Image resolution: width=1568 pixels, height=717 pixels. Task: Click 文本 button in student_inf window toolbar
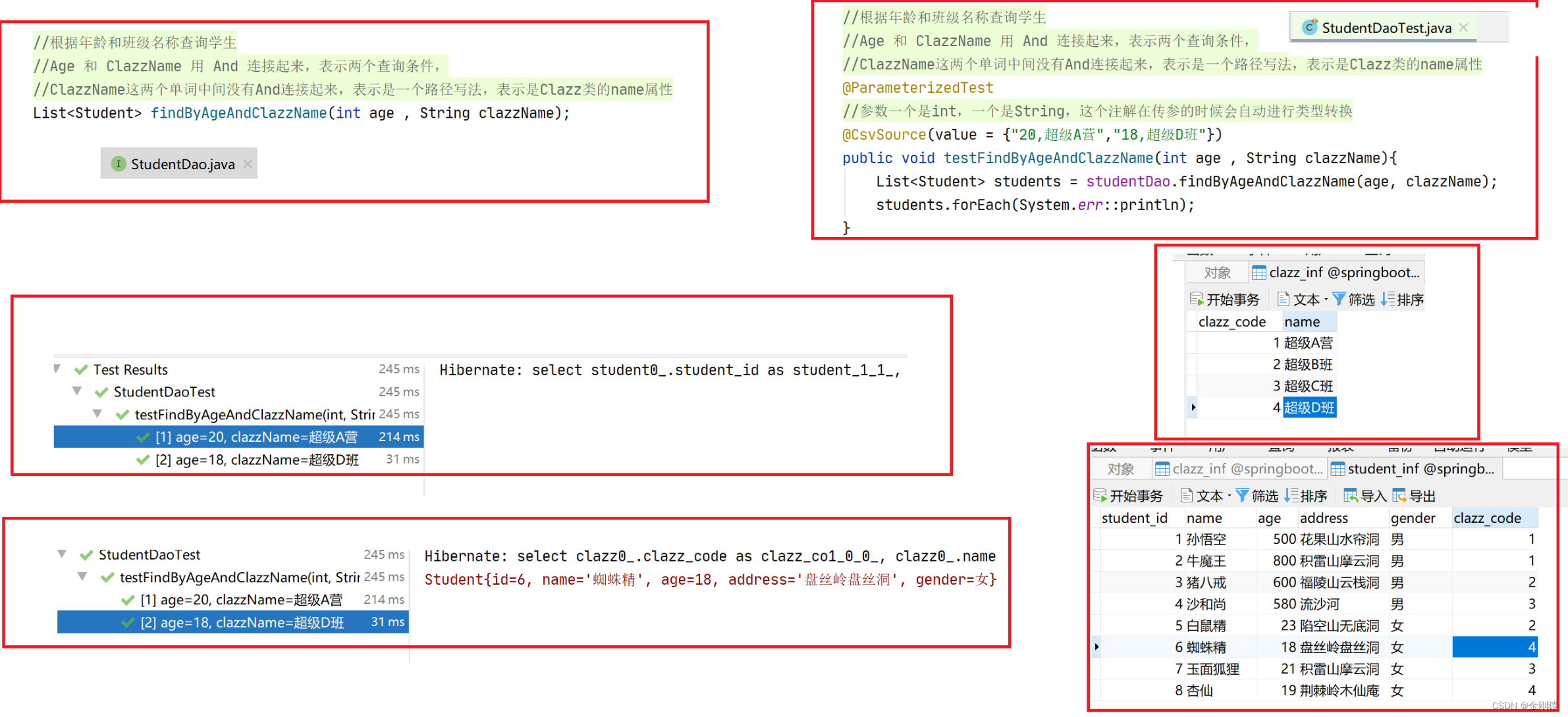pyautogui.click(x=1203, y=496)
